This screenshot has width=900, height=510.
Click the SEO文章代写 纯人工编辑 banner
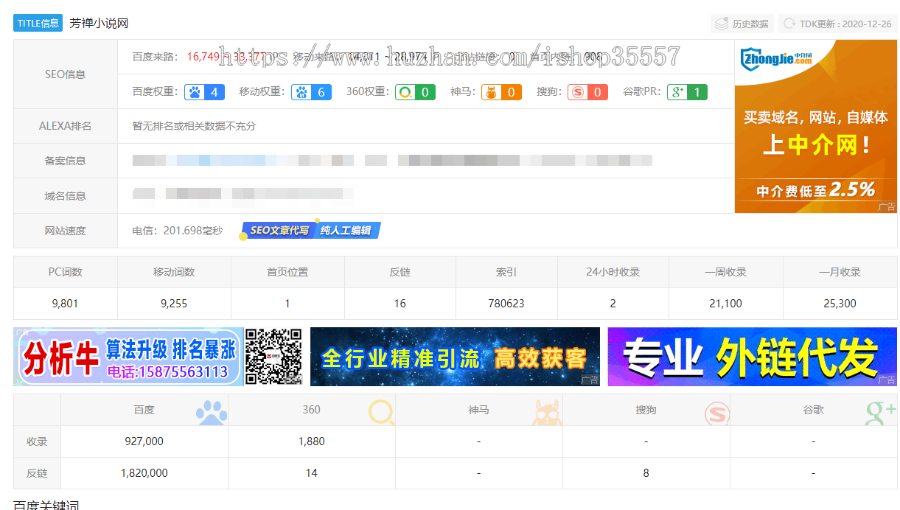(x=311, y=231)
